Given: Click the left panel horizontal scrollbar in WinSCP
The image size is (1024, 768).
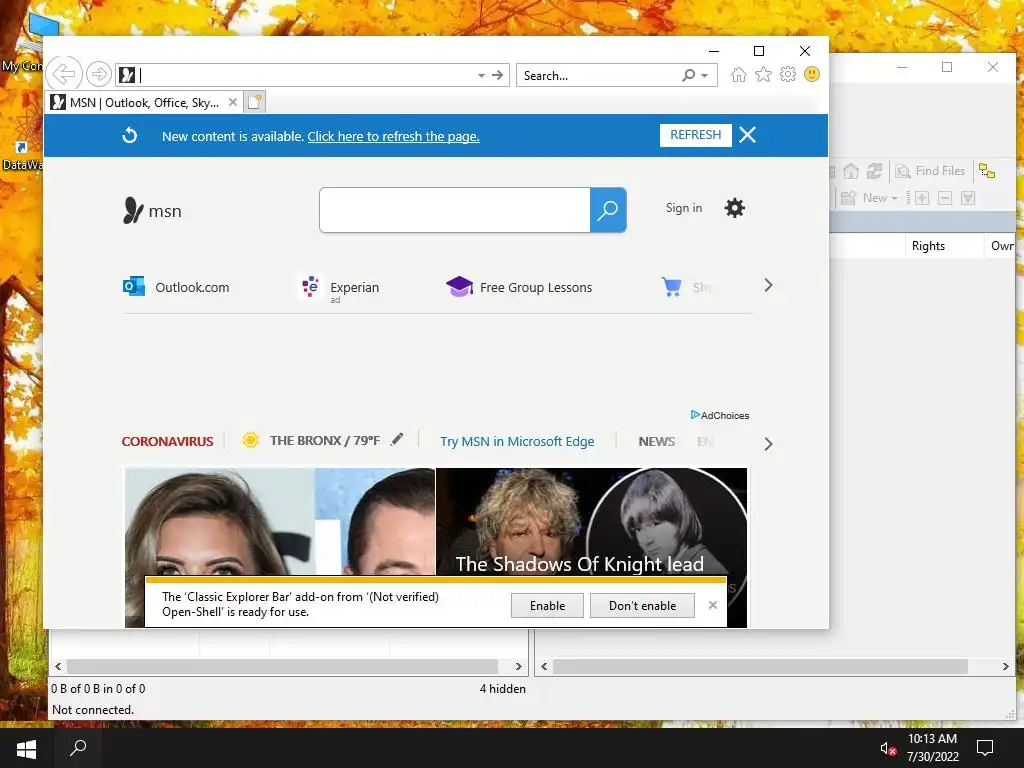Looking at the screenshot, I should 281,666.
